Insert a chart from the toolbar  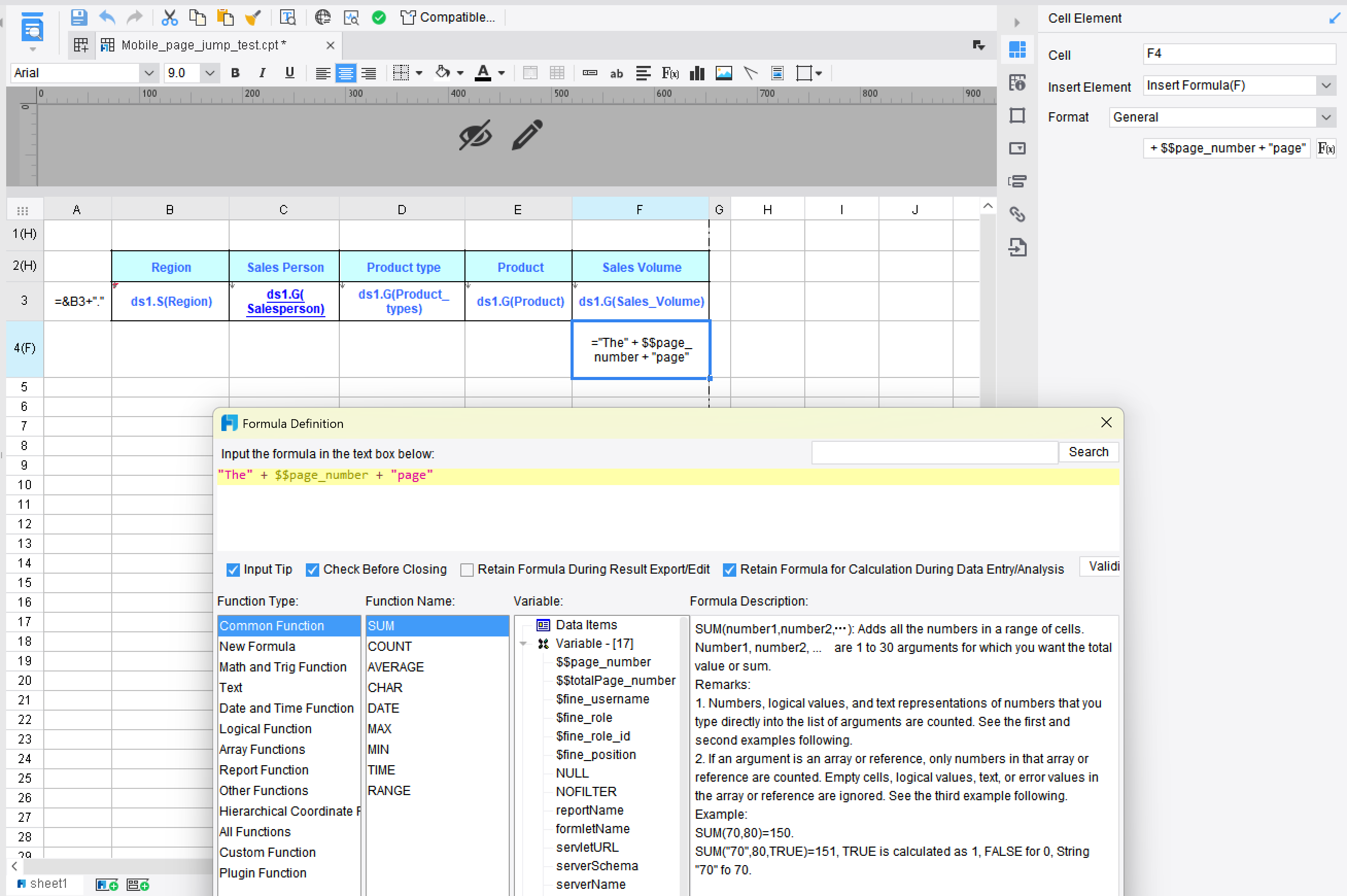pyautogui.click(x=697, y=73)
